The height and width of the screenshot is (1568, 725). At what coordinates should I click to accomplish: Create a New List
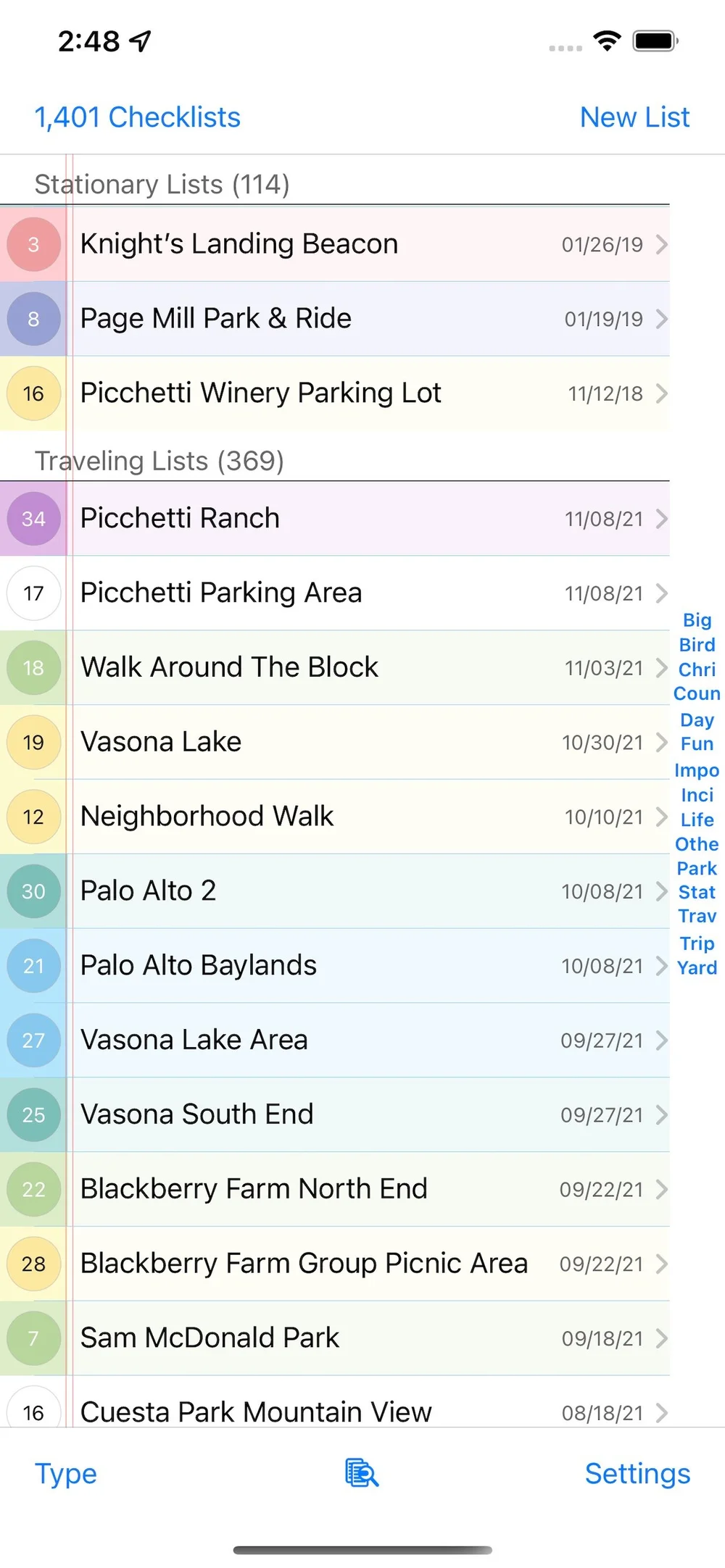click(x=634, y=117)
